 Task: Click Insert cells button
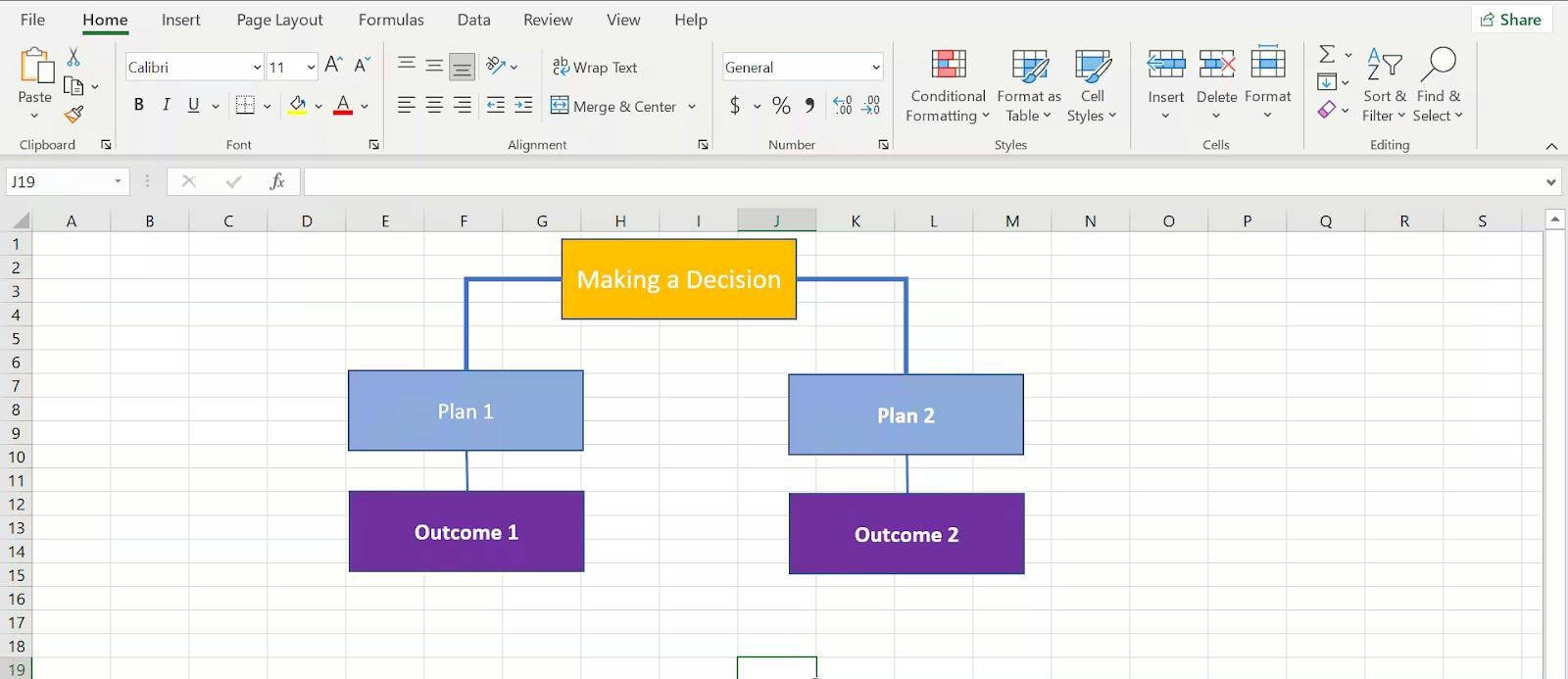(x=1166, y=84)
